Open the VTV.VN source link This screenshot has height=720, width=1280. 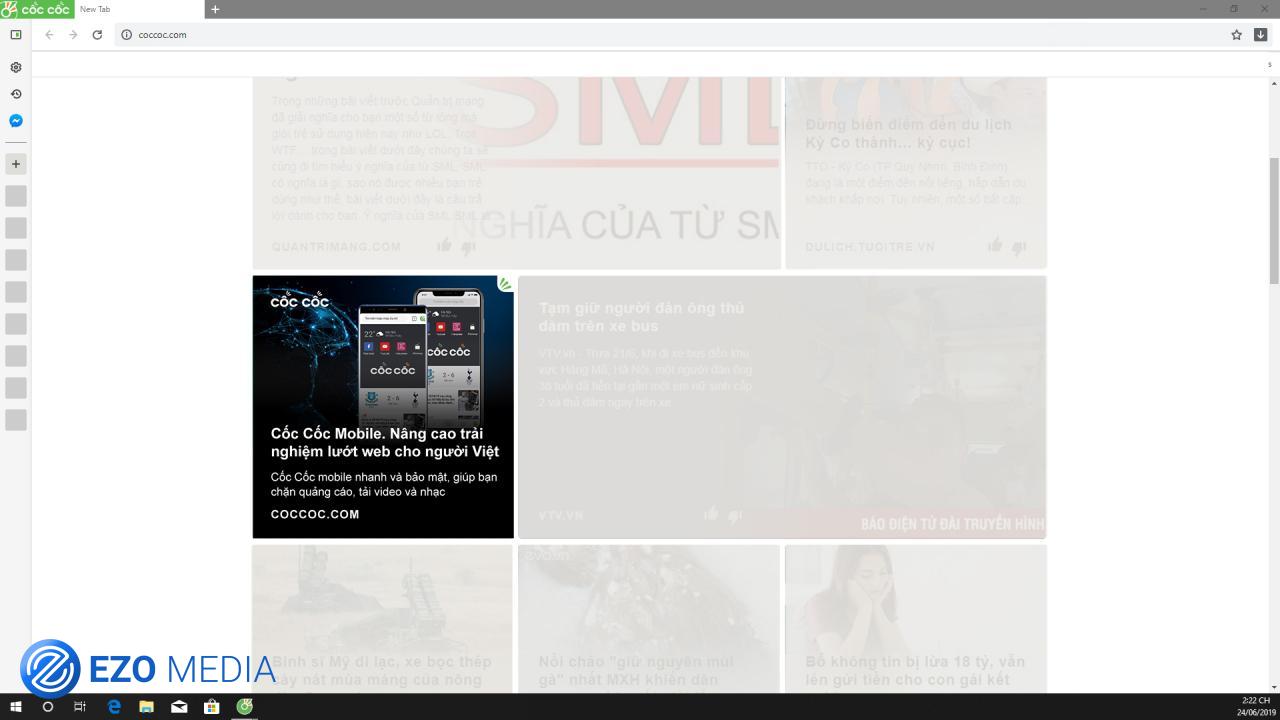(561, 515)
